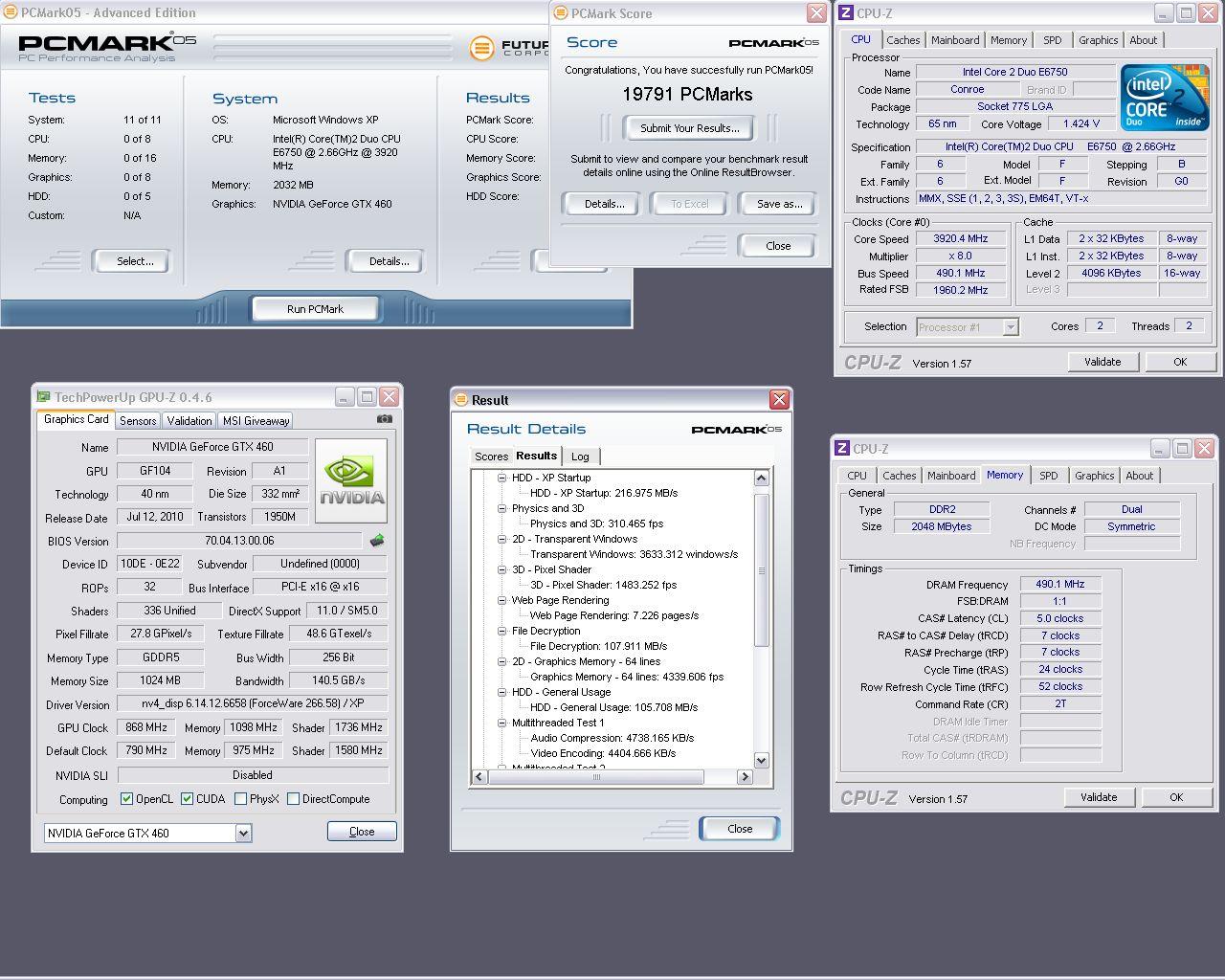Click Save as... in PCMark Score dialog

(779, 204)
